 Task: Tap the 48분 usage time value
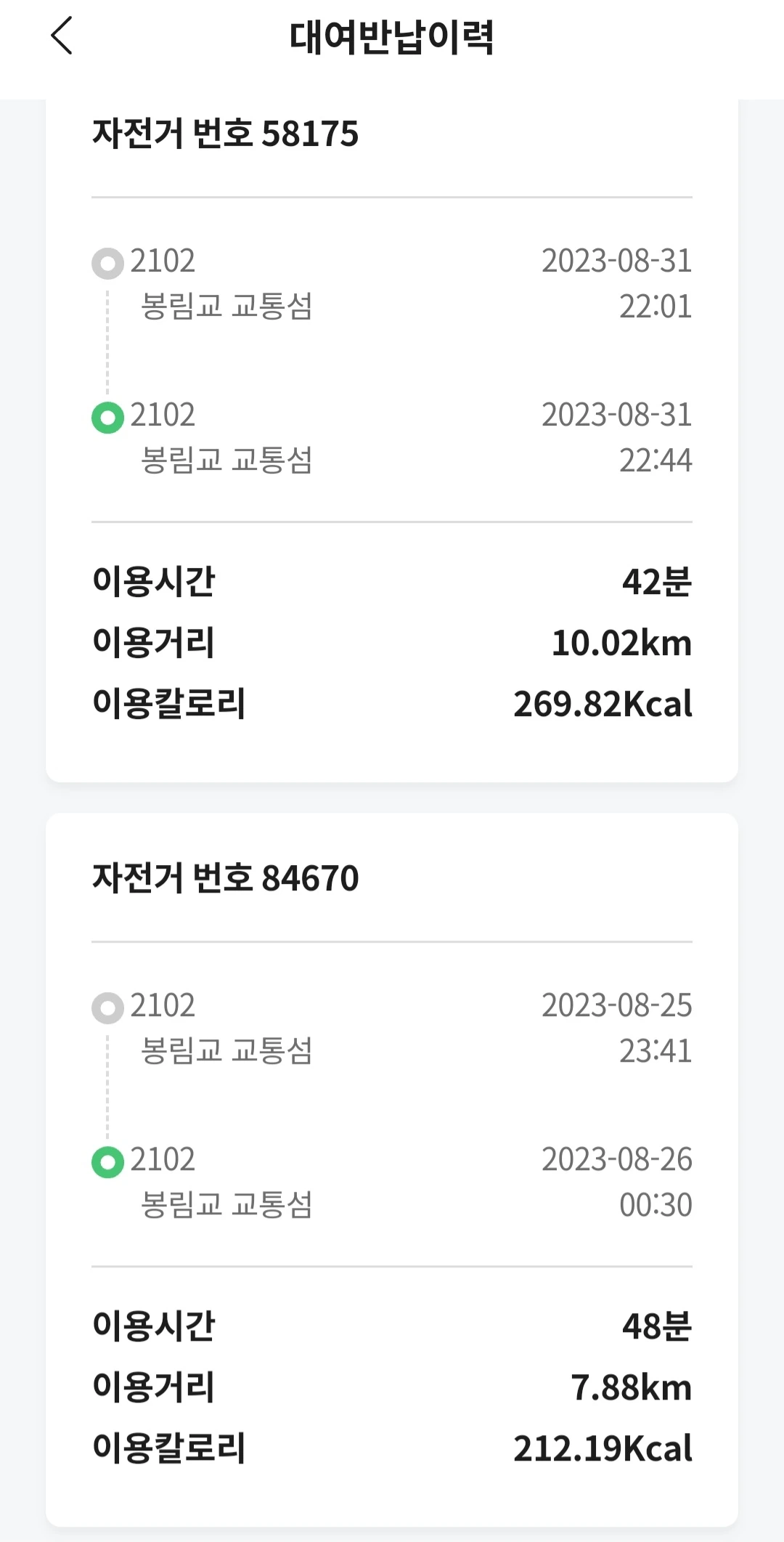[656, 1326]
